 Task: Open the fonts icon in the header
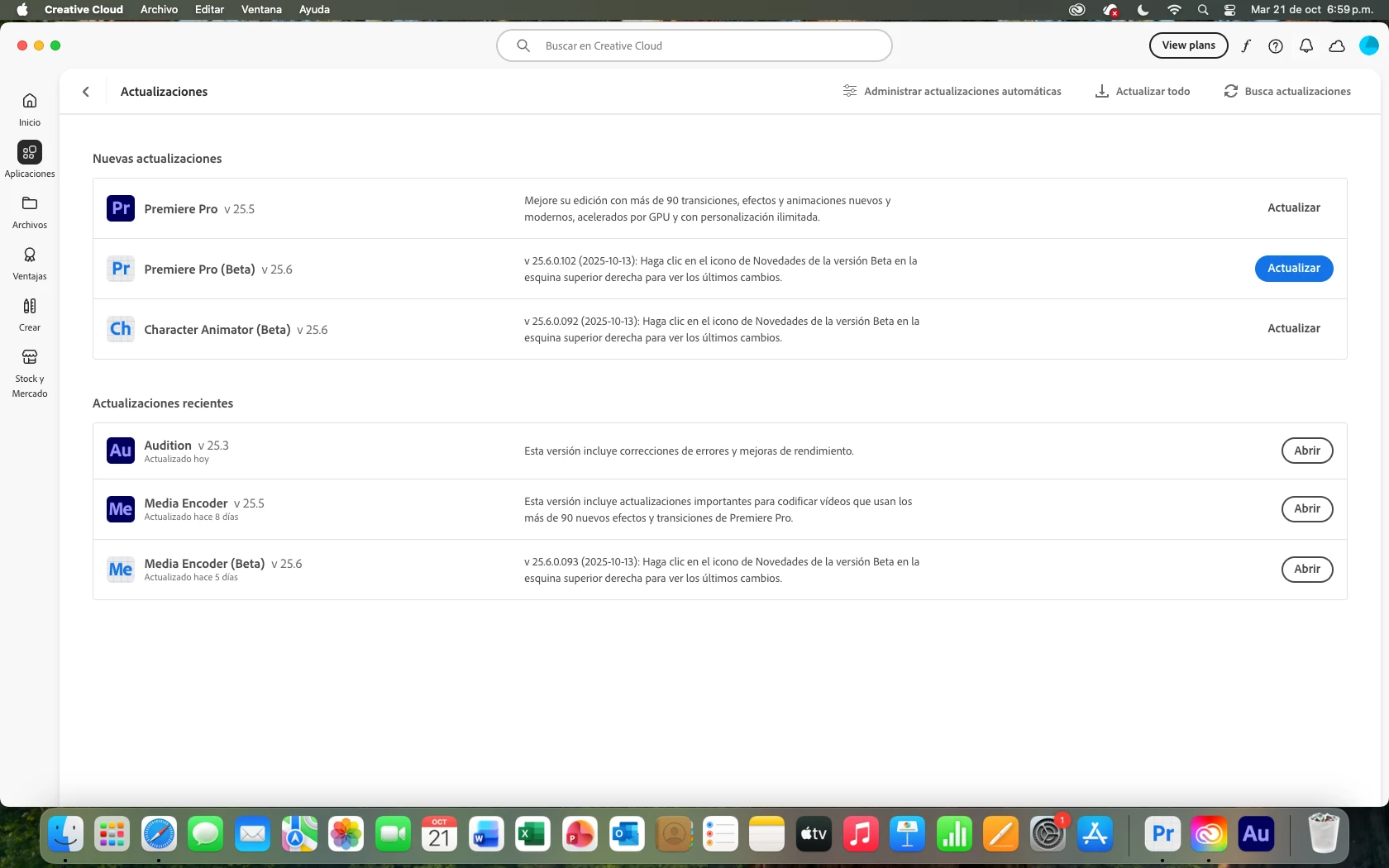[1246, 46]
